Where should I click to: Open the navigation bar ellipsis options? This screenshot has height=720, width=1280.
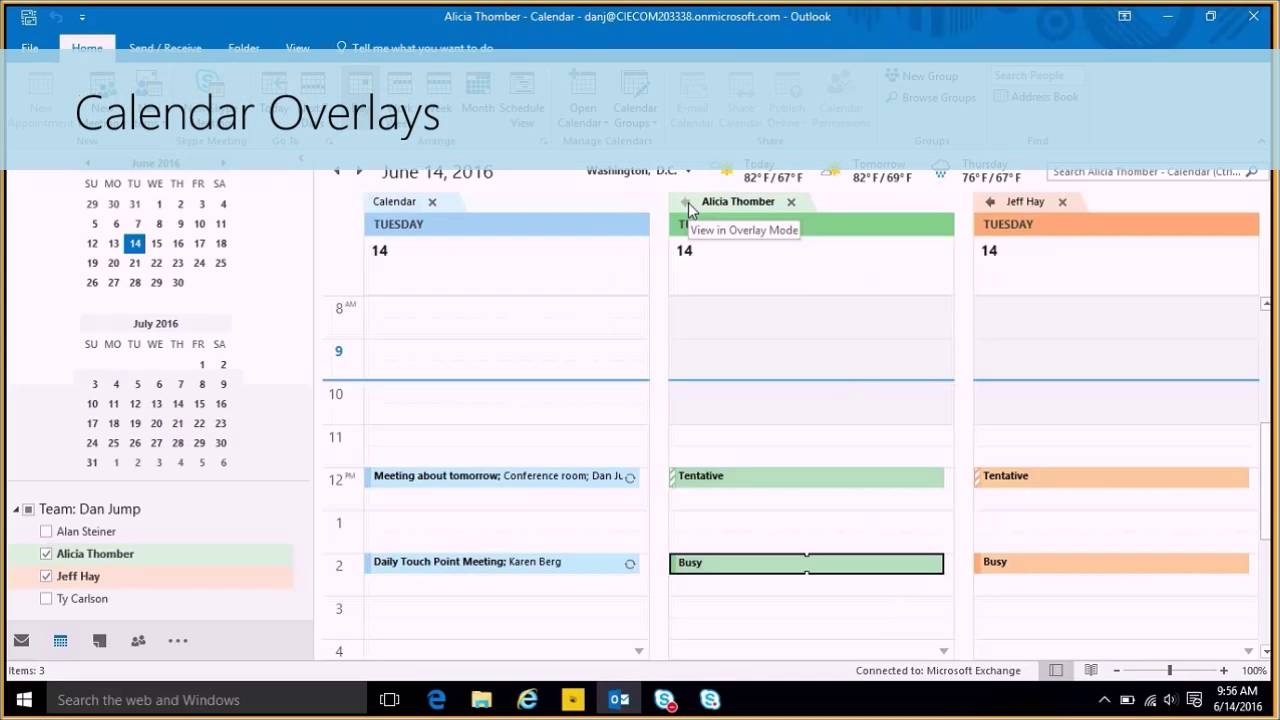(x=178, y=641)
